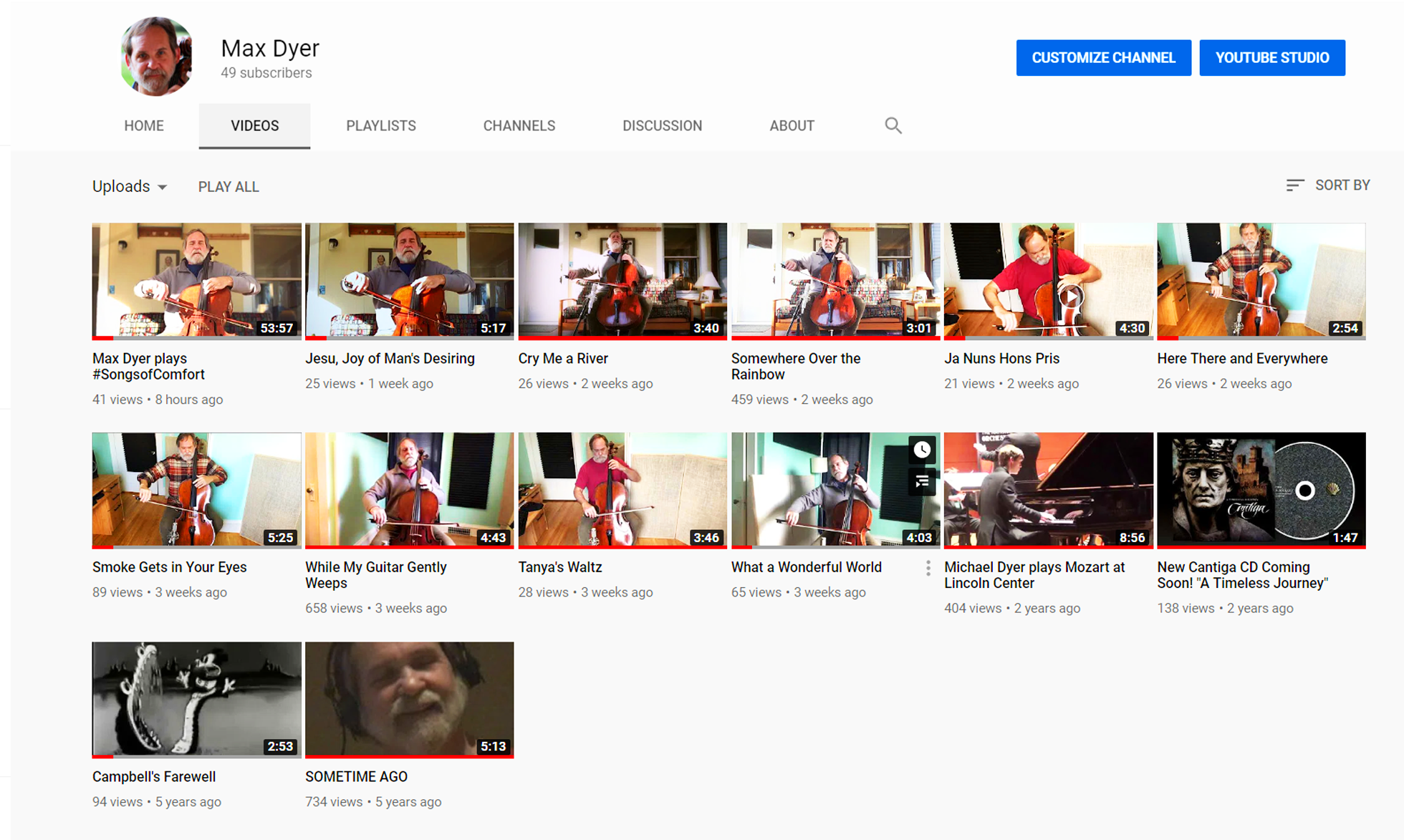
Task: Click the 49 subscribers text
Action: pyautogui.click(x=266, y=73)
